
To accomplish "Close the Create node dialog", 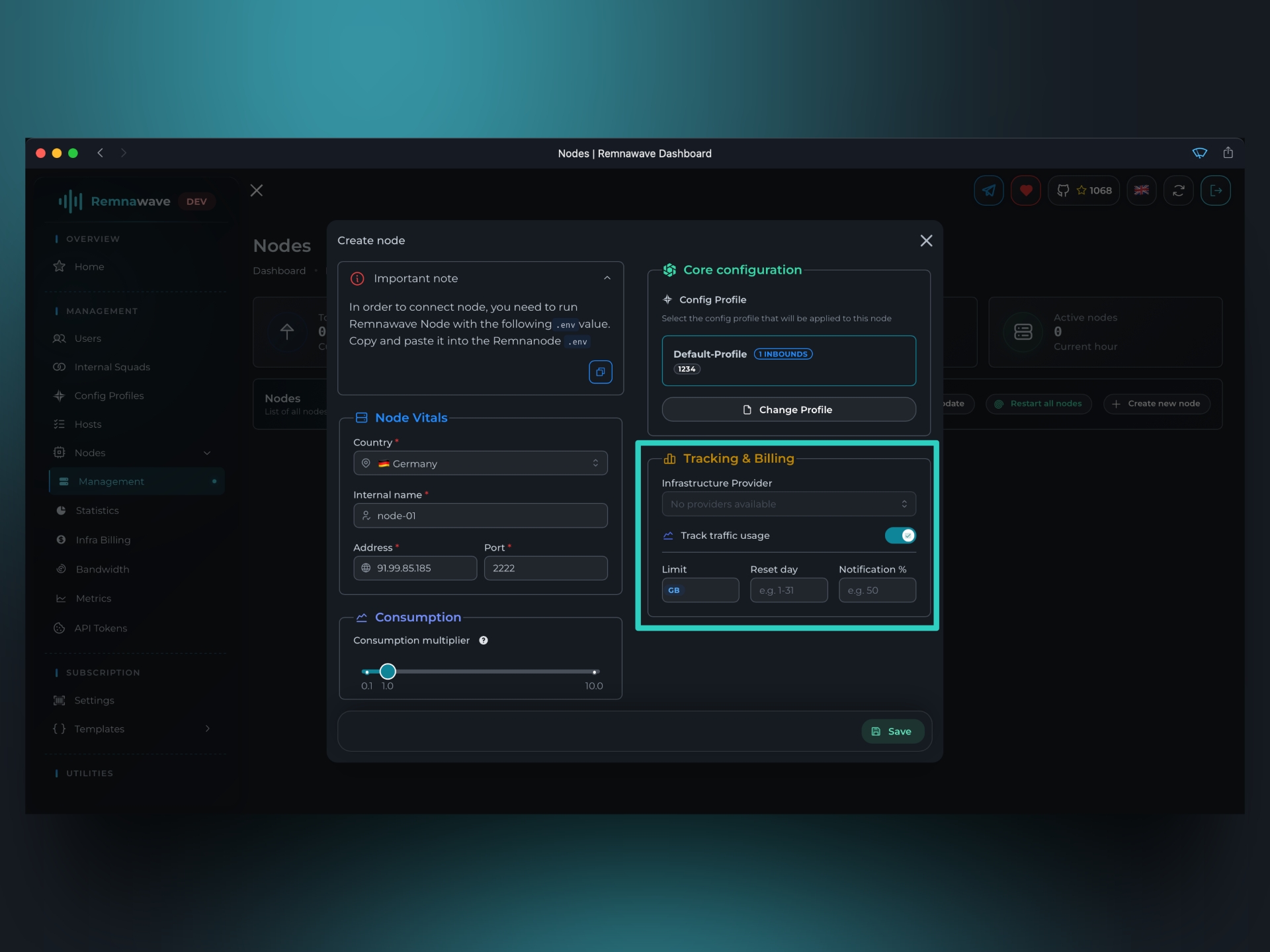I will [x=926, y=241].
